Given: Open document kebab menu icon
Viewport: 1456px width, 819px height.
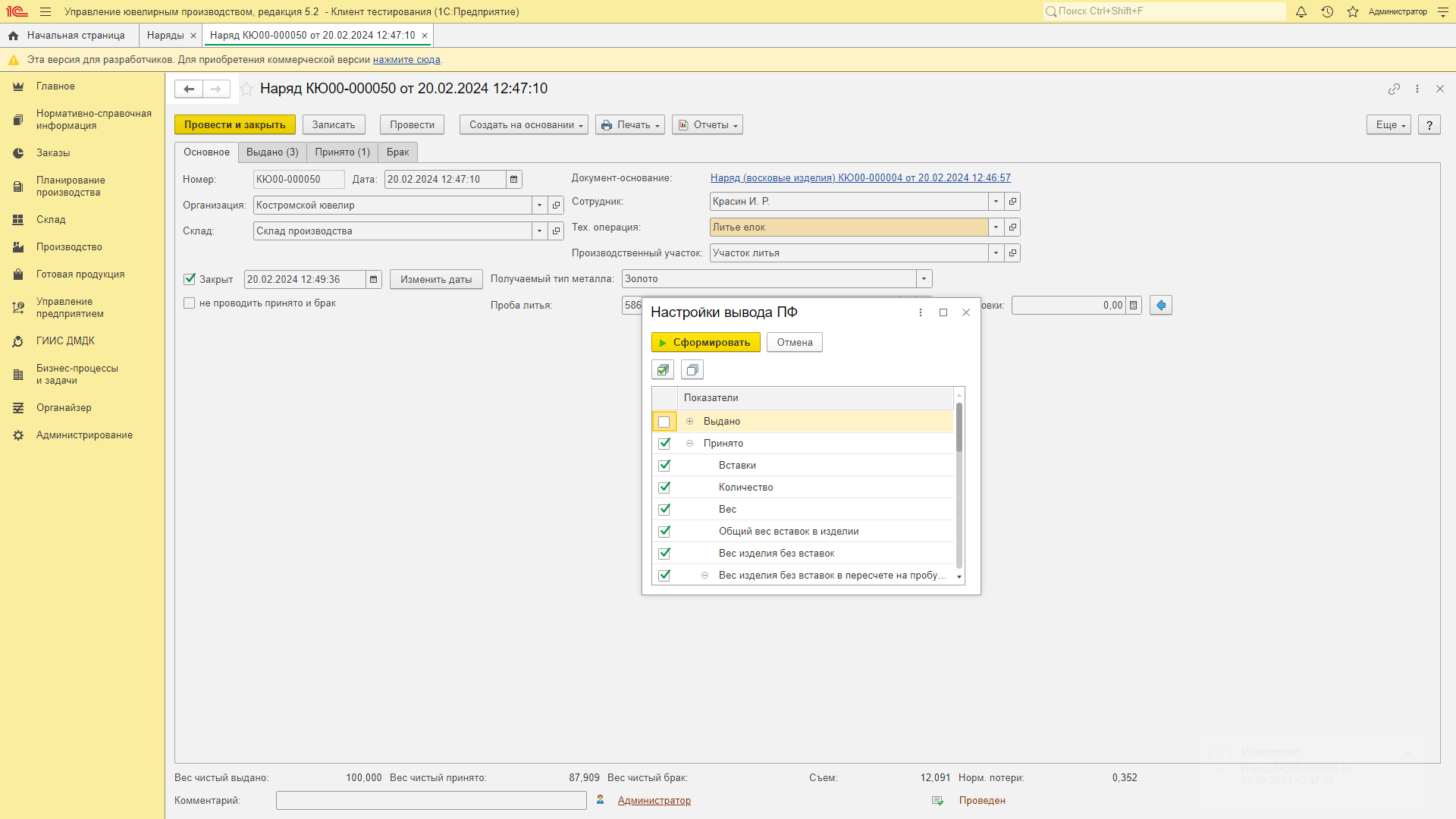Looking at the screenshot, I should click(x=1417, y=89).
